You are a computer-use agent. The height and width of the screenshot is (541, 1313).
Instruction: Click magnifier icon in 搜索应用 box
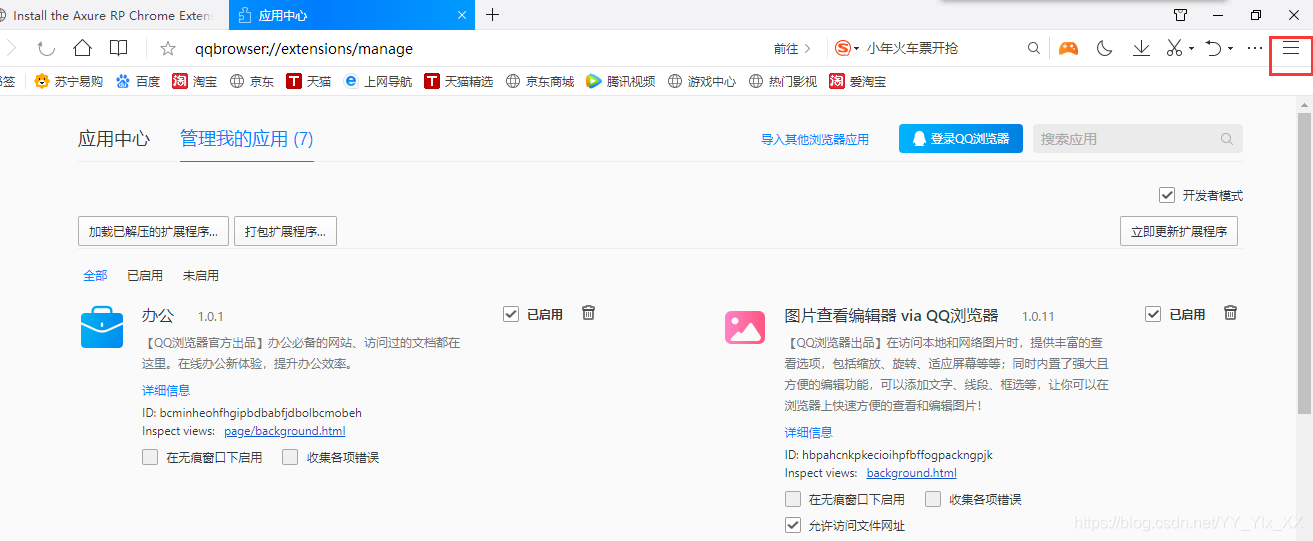coord(1226,139)
